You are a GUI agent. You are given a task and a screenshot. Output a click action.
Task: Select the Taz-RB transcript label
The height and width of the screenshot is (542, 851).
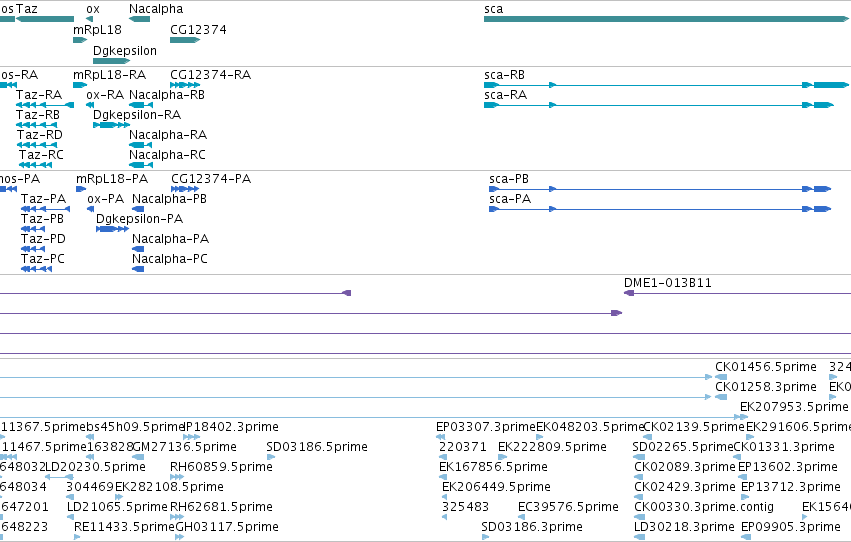coord(38,115)
